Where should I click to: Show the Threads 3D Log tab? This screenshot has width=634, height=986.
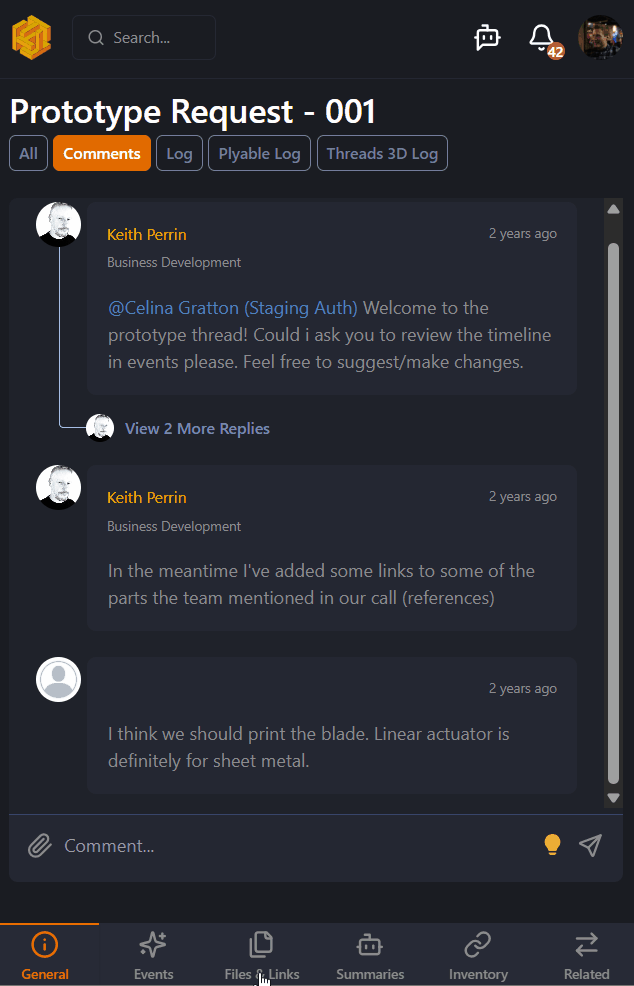tap(382, 154)
